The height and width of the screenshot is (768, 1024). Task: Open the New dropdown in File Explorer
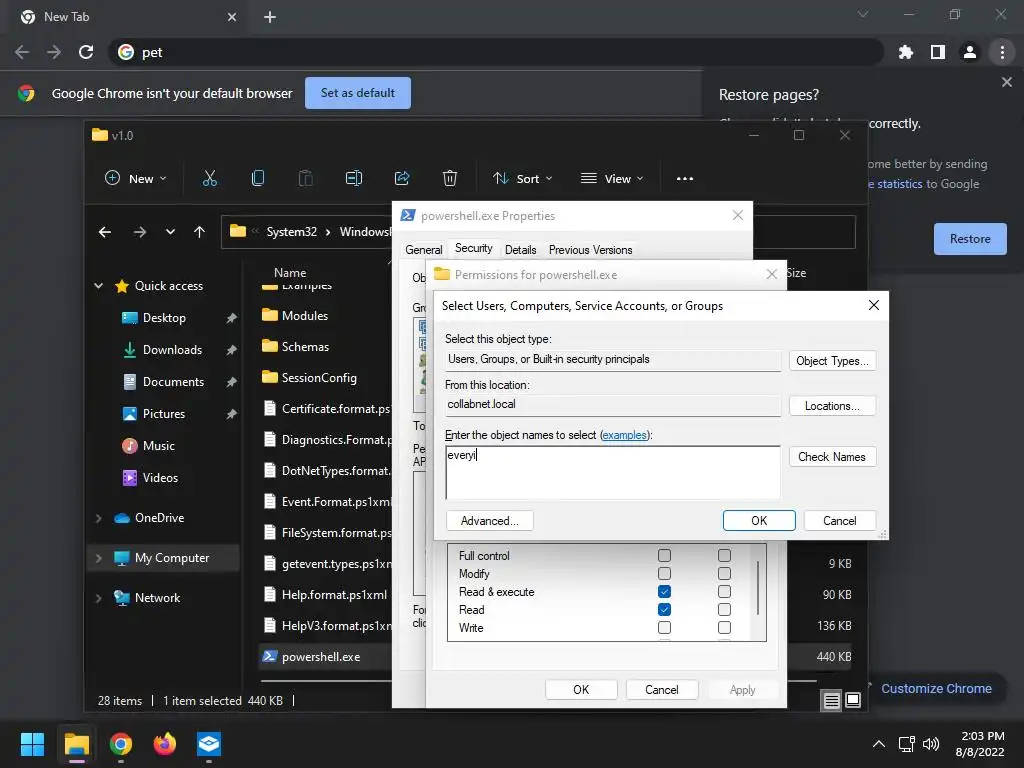point(136,178)
